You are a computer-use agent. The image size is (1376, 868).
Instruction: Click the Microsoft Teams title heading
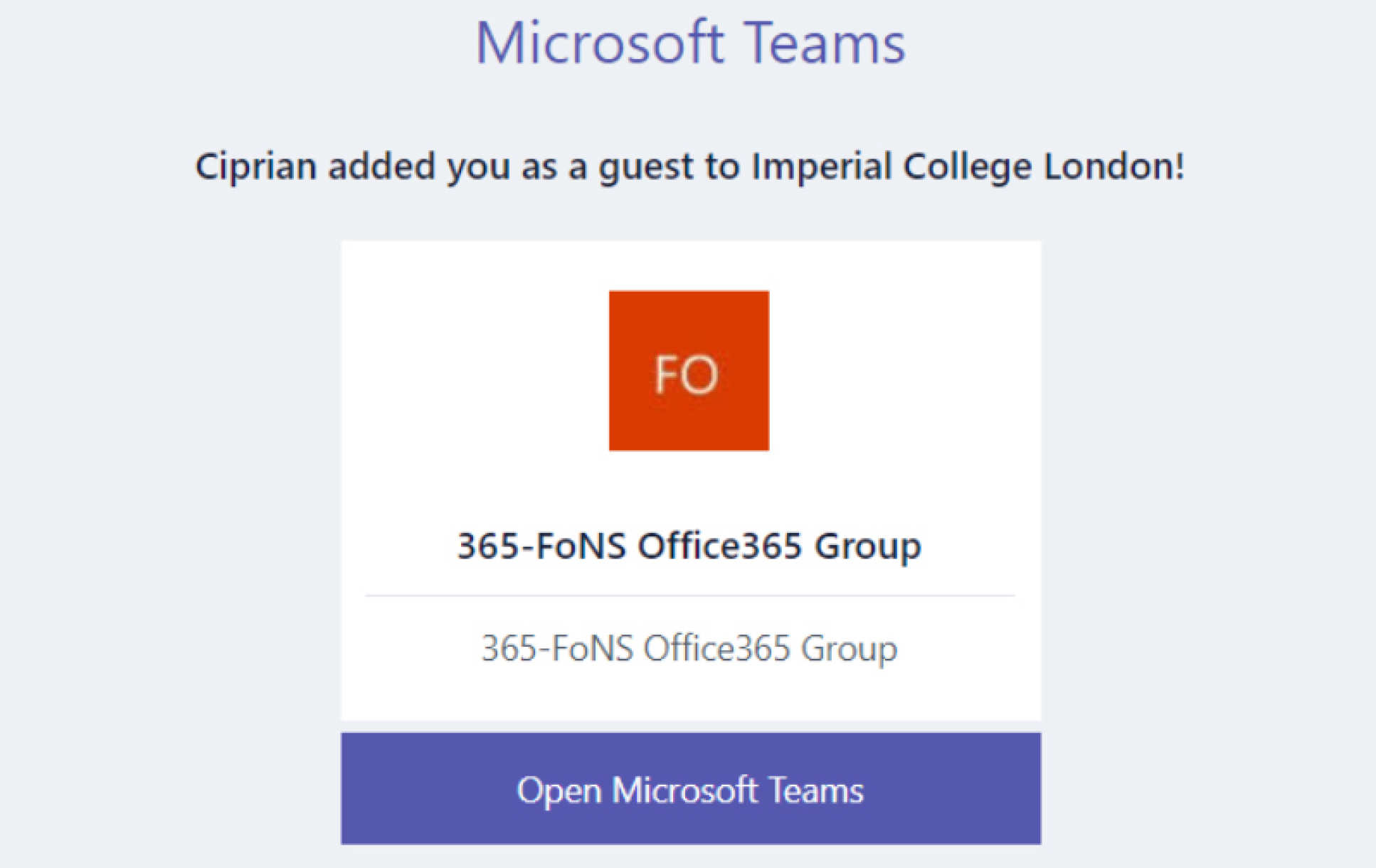coord(690,43)
